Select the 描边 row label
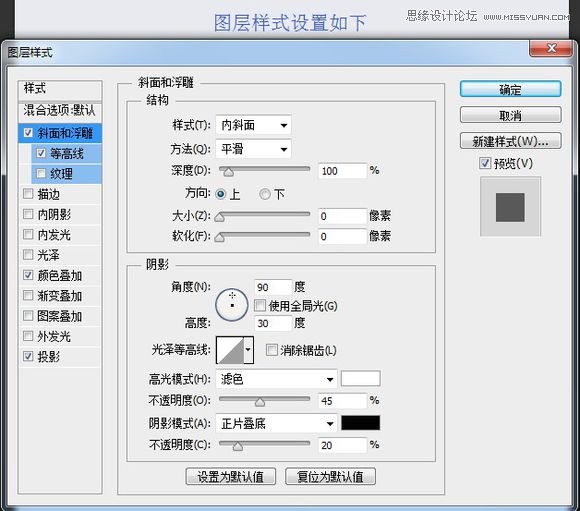580x511 pixels. click(48, 194)
